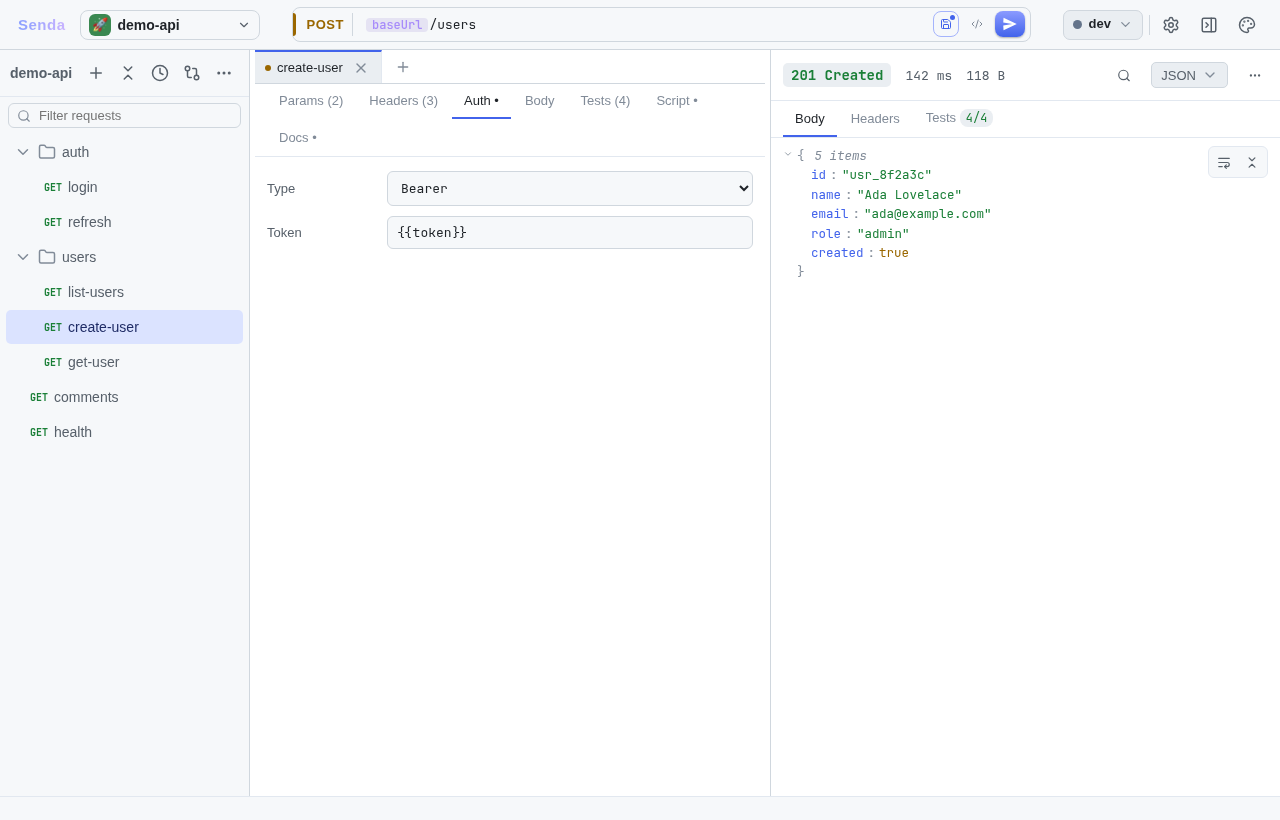Open the health request
1280x820 pixels.
click(124, 432)
